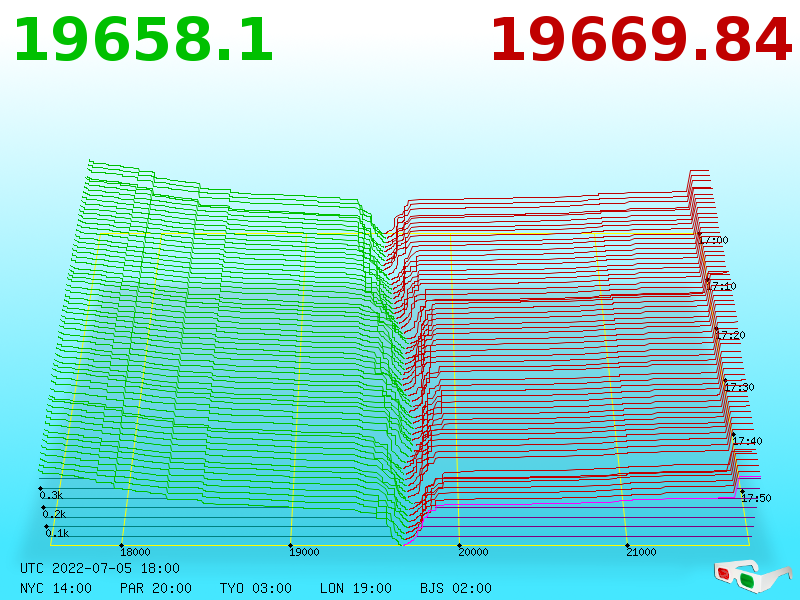This screenshot has height=600, width=800.
Task: Click the LON 19:00 clock text
Action: click(x=356, y=588)
